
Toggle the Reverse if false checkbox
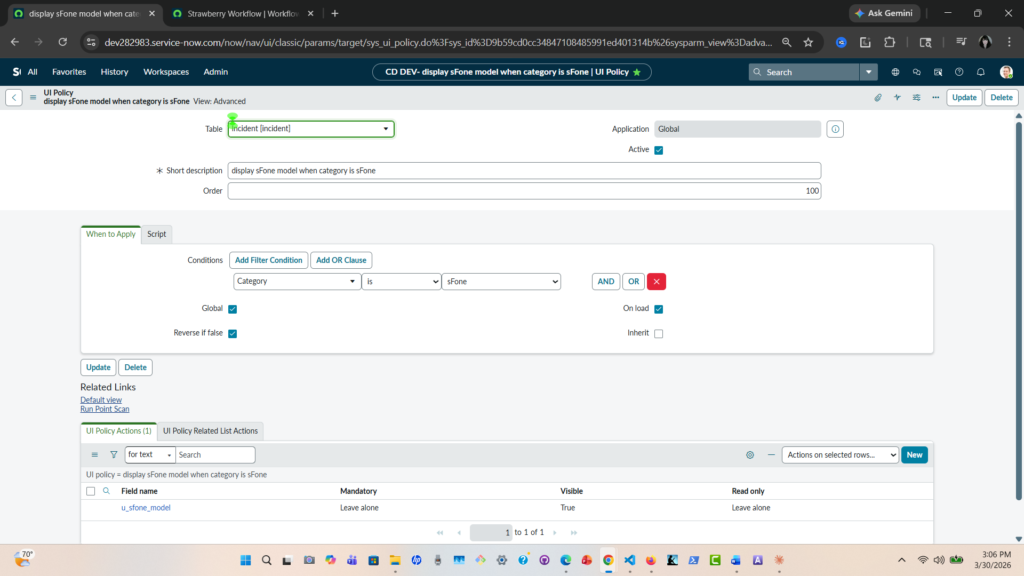click(232, 333)
